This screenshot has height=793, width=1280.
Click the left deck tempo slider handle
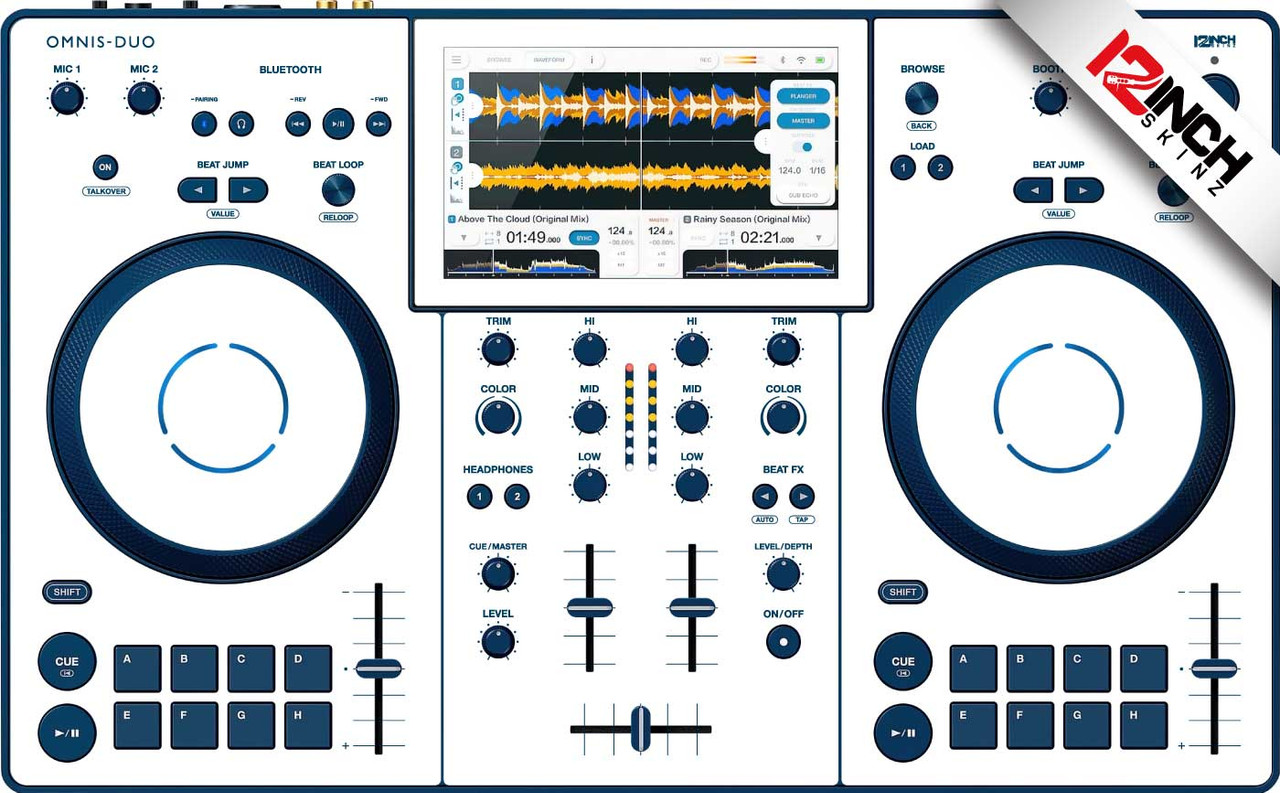click(378, 669)
